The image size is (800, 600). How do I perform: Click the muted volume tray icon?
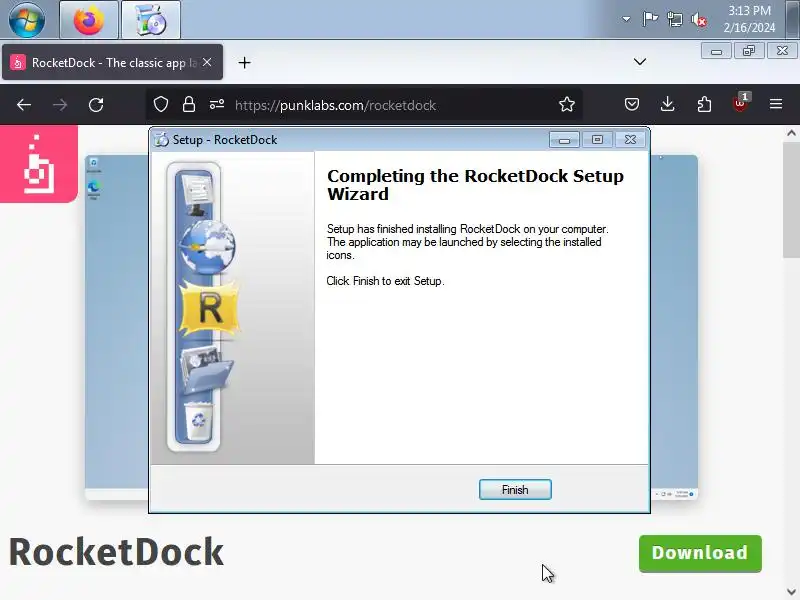tap(699, 20)
